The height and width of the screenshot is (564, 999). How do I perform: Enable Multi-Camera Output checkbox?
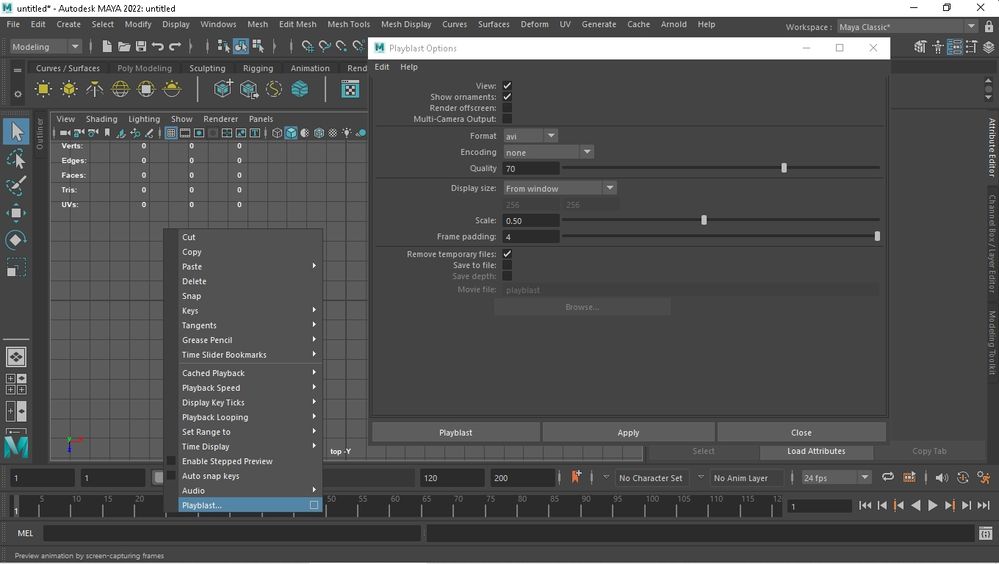pyautogui.click(x=507, y=119)
